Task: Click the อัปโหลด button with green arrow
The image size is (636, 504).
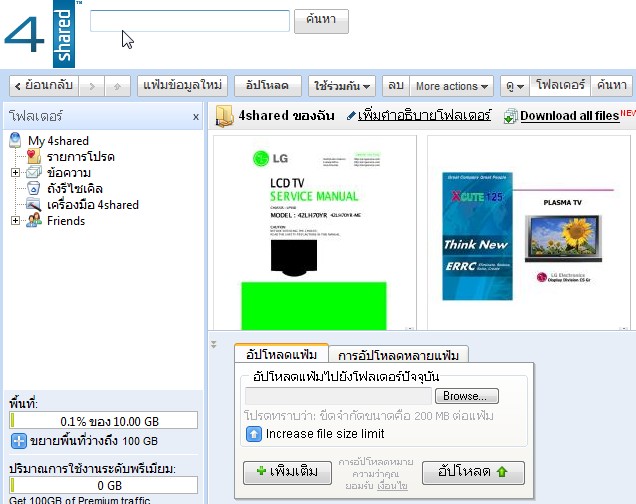Action: 473,472
